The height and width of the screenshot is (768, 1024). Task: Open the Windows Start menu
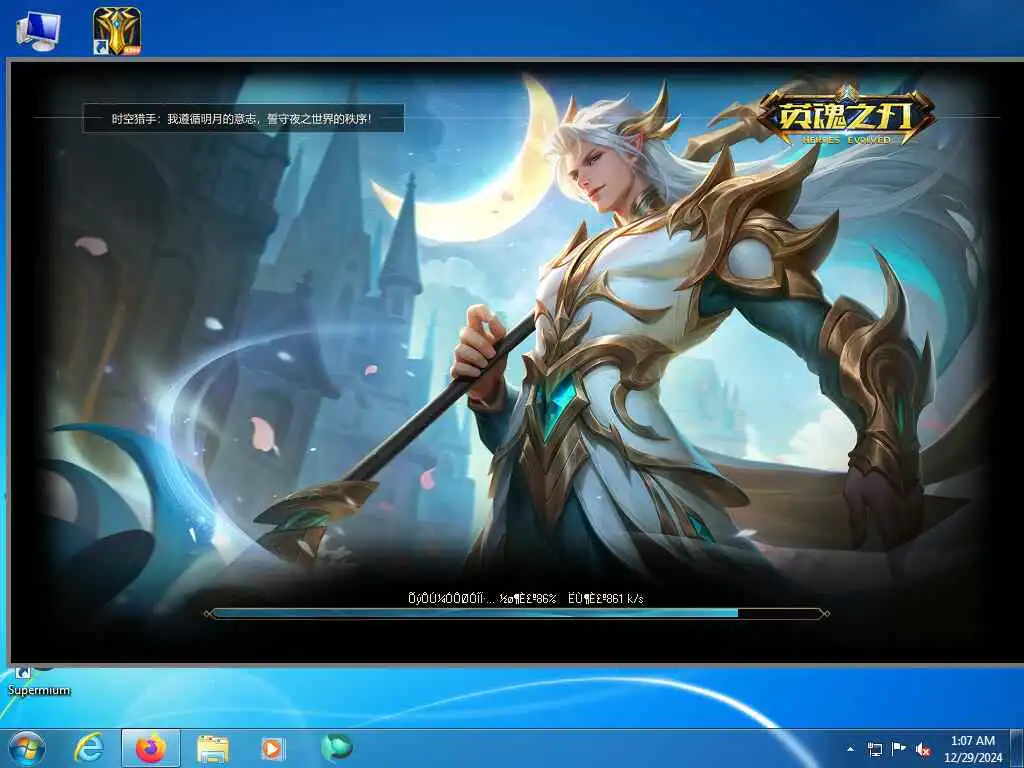click(27, 748)
